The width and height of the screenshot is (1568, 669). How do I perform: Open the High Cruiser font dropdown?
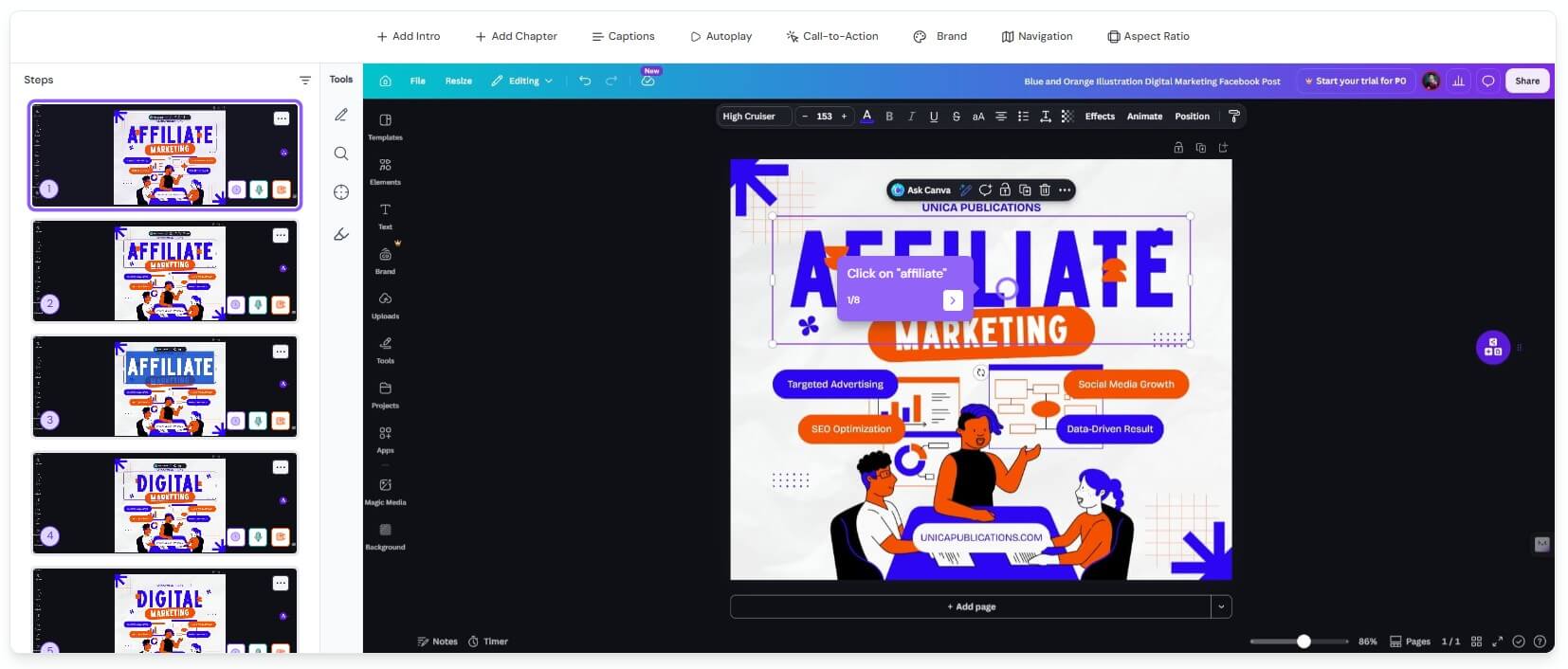(754, 117)
